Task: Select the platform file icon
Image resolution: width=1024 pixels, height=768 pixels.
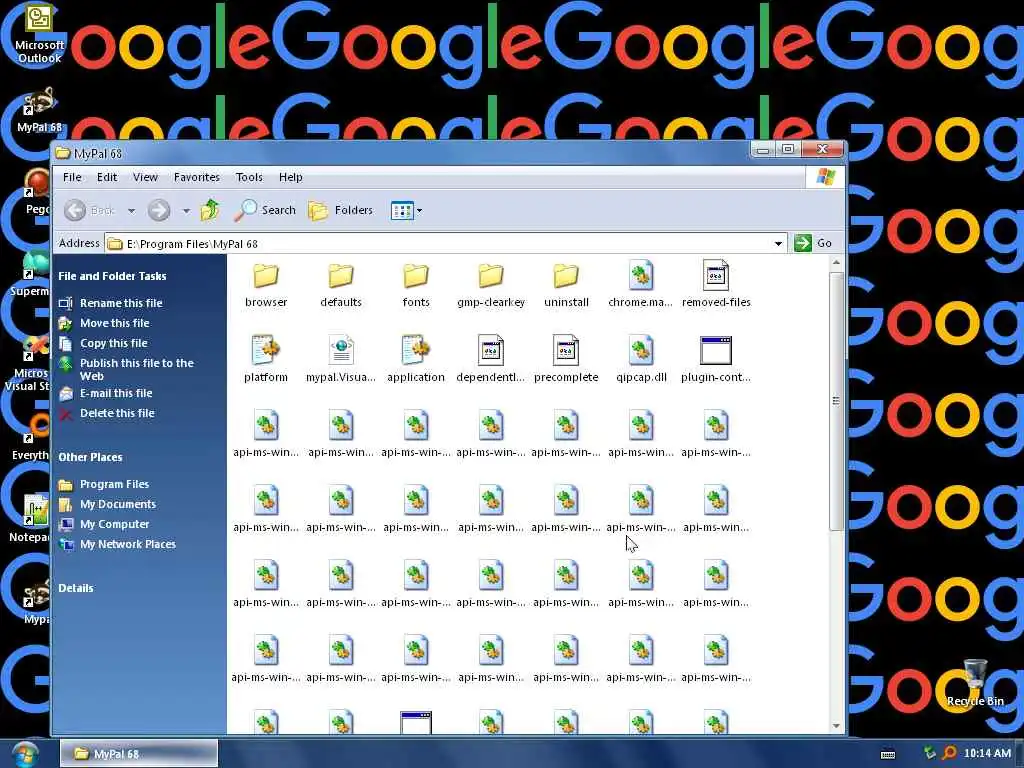Action: (266, 350)
